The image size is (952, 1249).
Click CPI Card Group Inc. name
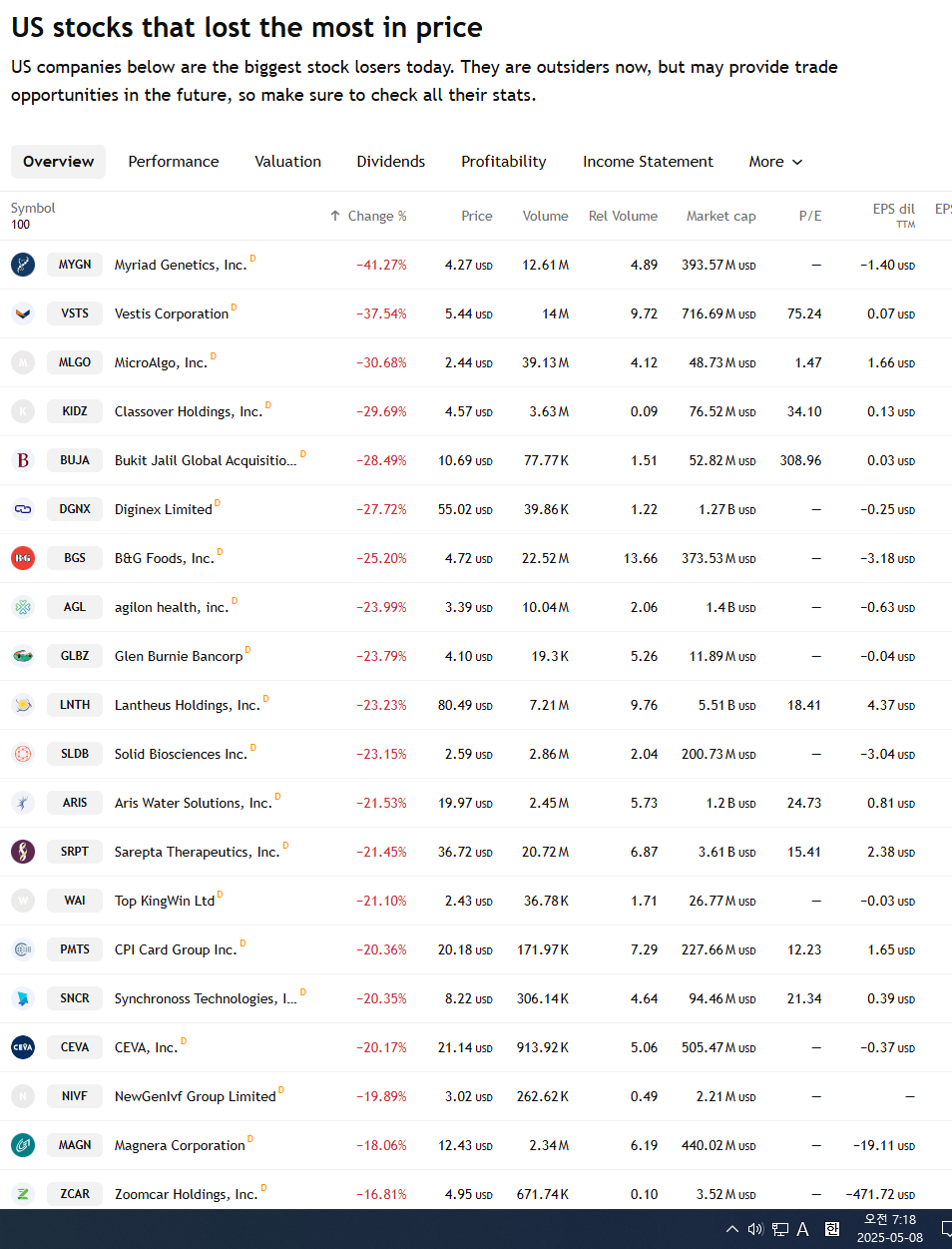point(176,949)
